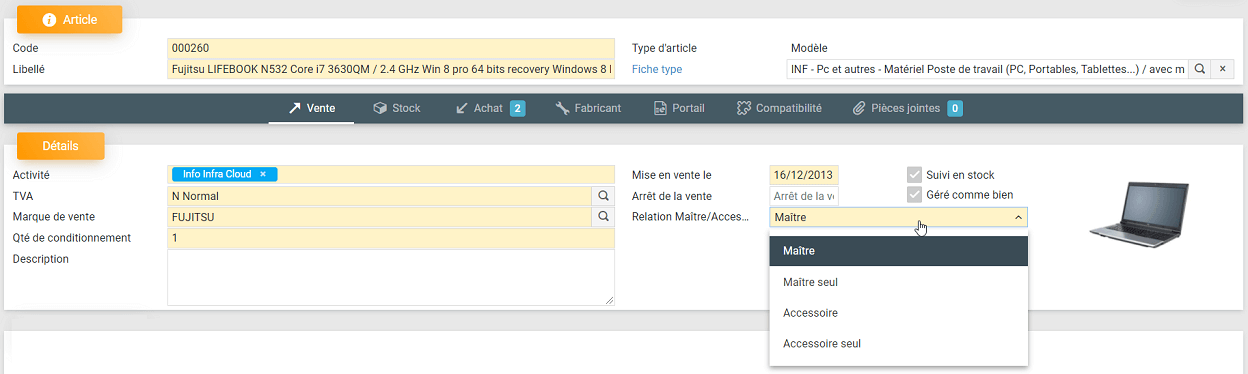Open the Portail tab
The image size is (1248, 374).
coord(679,108)
